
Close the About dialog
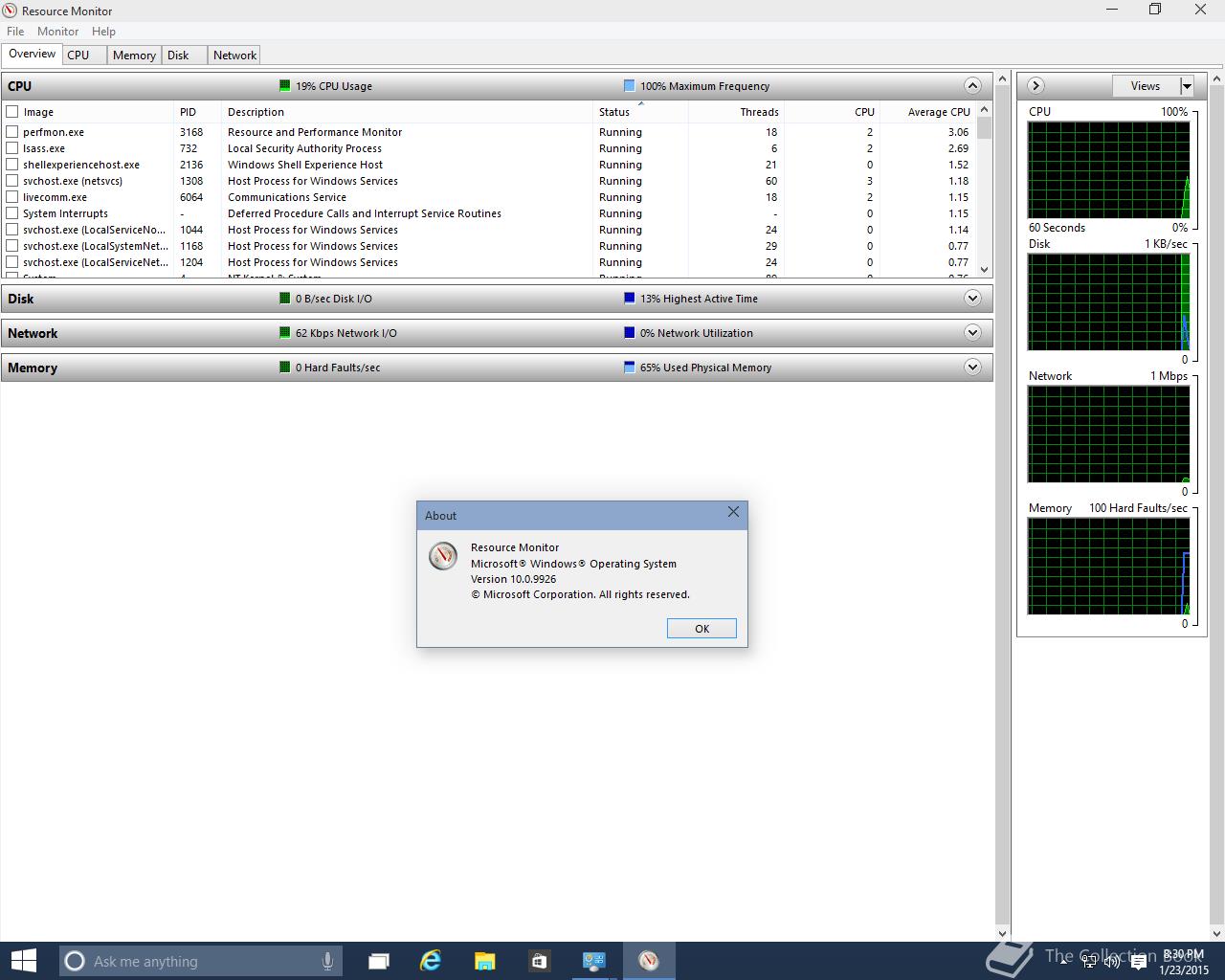click(733, 512)
